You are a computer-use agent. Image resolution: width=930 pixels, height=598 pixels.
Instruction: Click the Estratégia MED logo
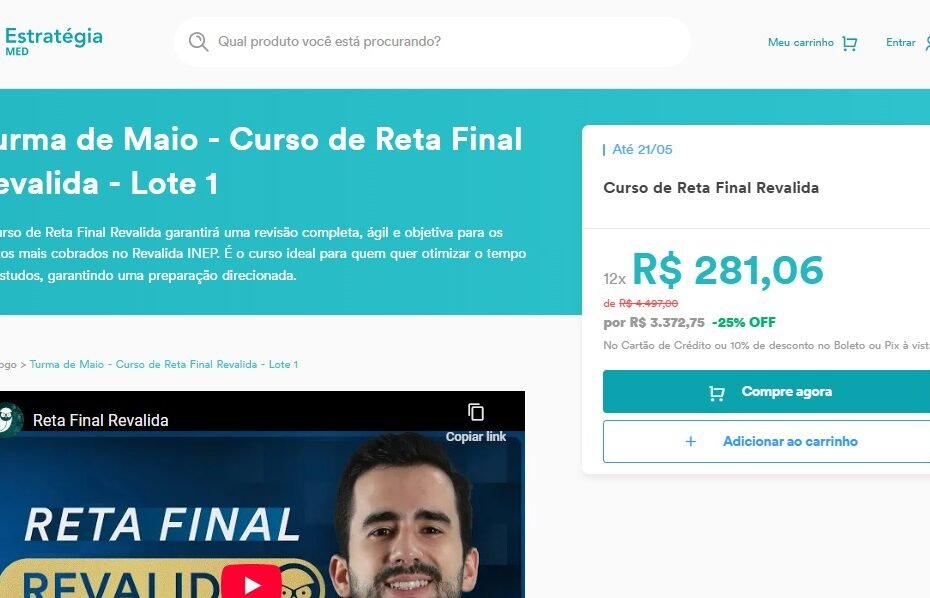tap(53, 42)
